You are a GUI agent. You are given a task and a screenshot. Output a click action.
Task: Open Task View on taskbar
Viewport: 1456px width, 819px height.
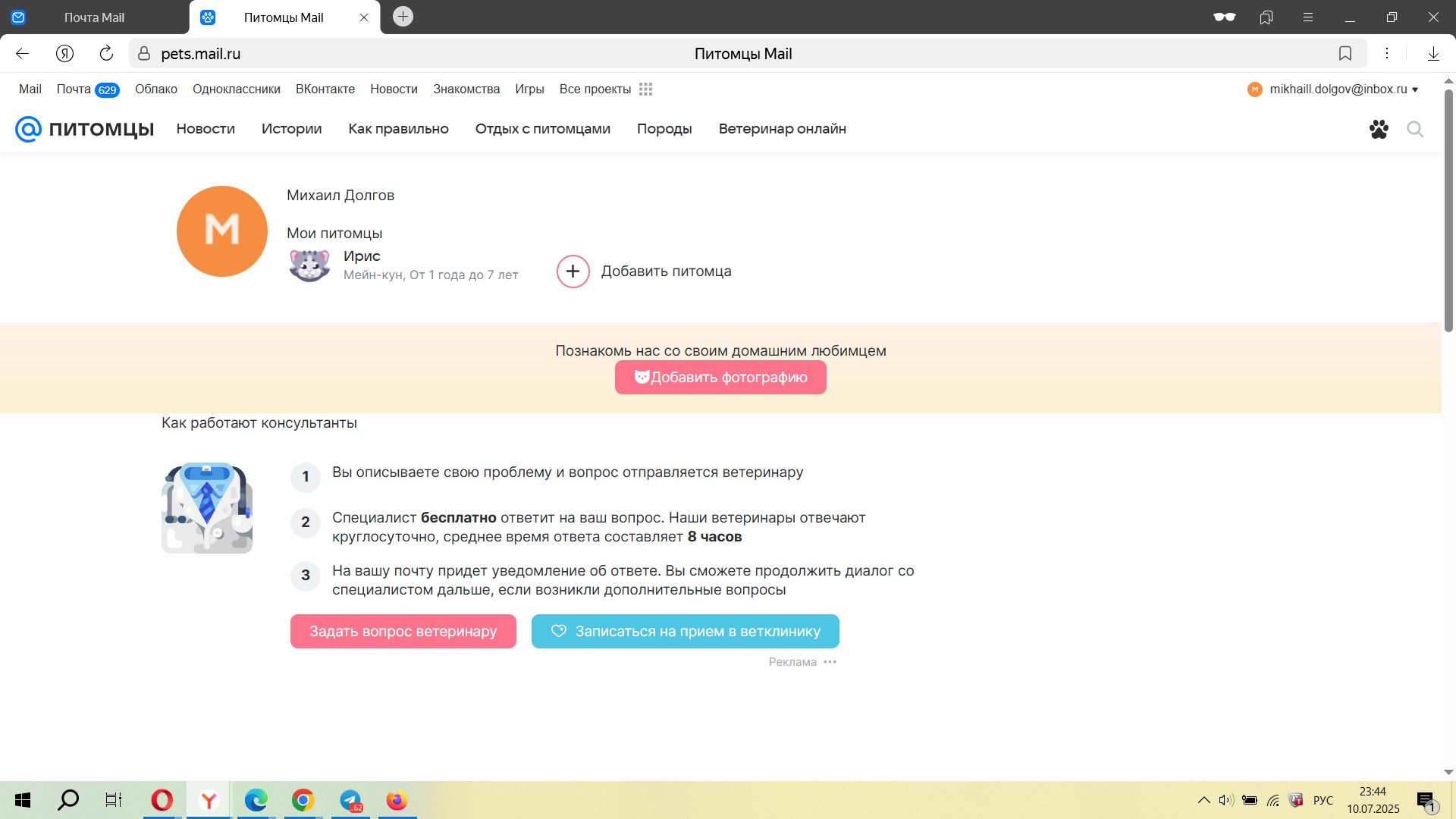(114, 800)
